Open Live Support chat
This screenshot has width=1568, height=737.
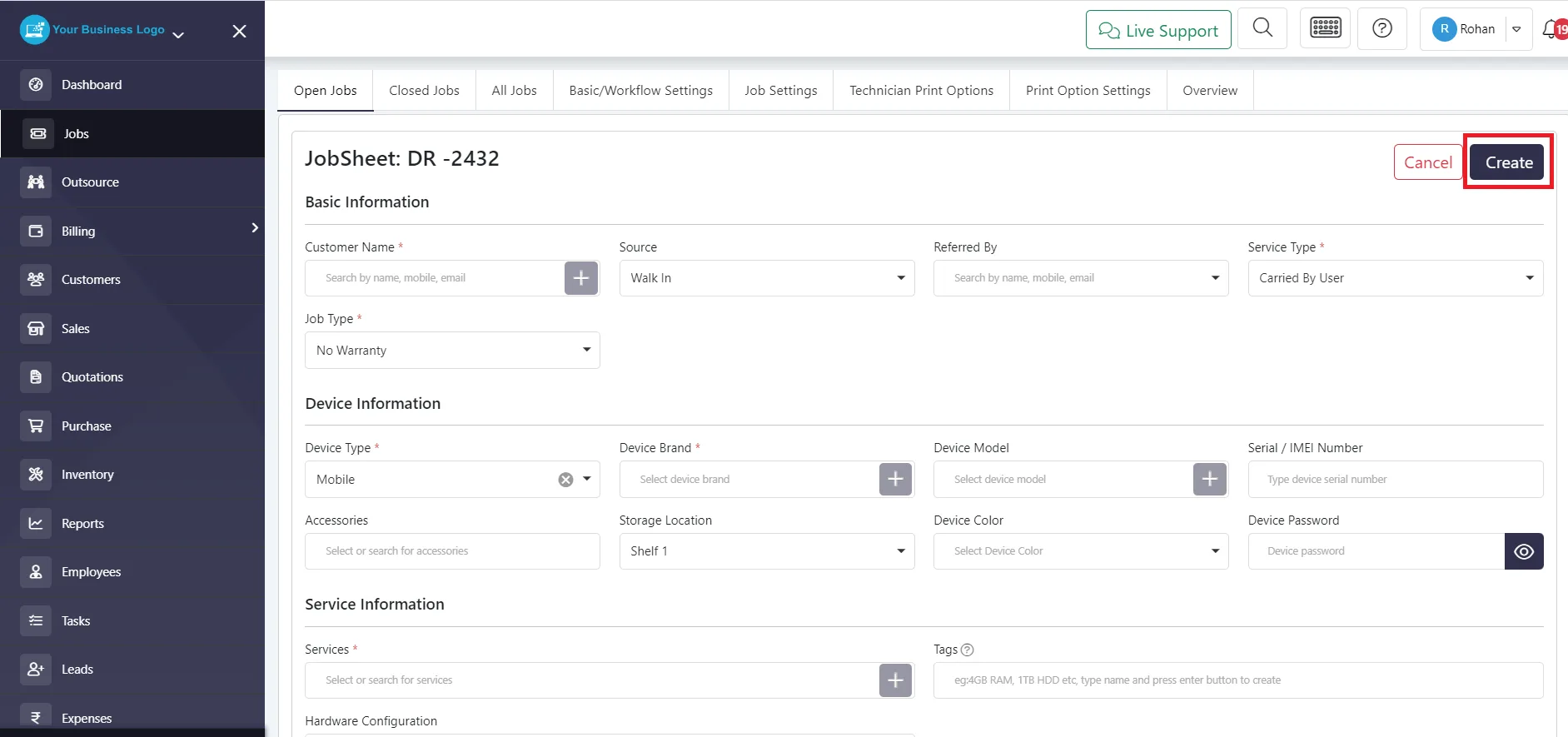[x=1158, y=30]
